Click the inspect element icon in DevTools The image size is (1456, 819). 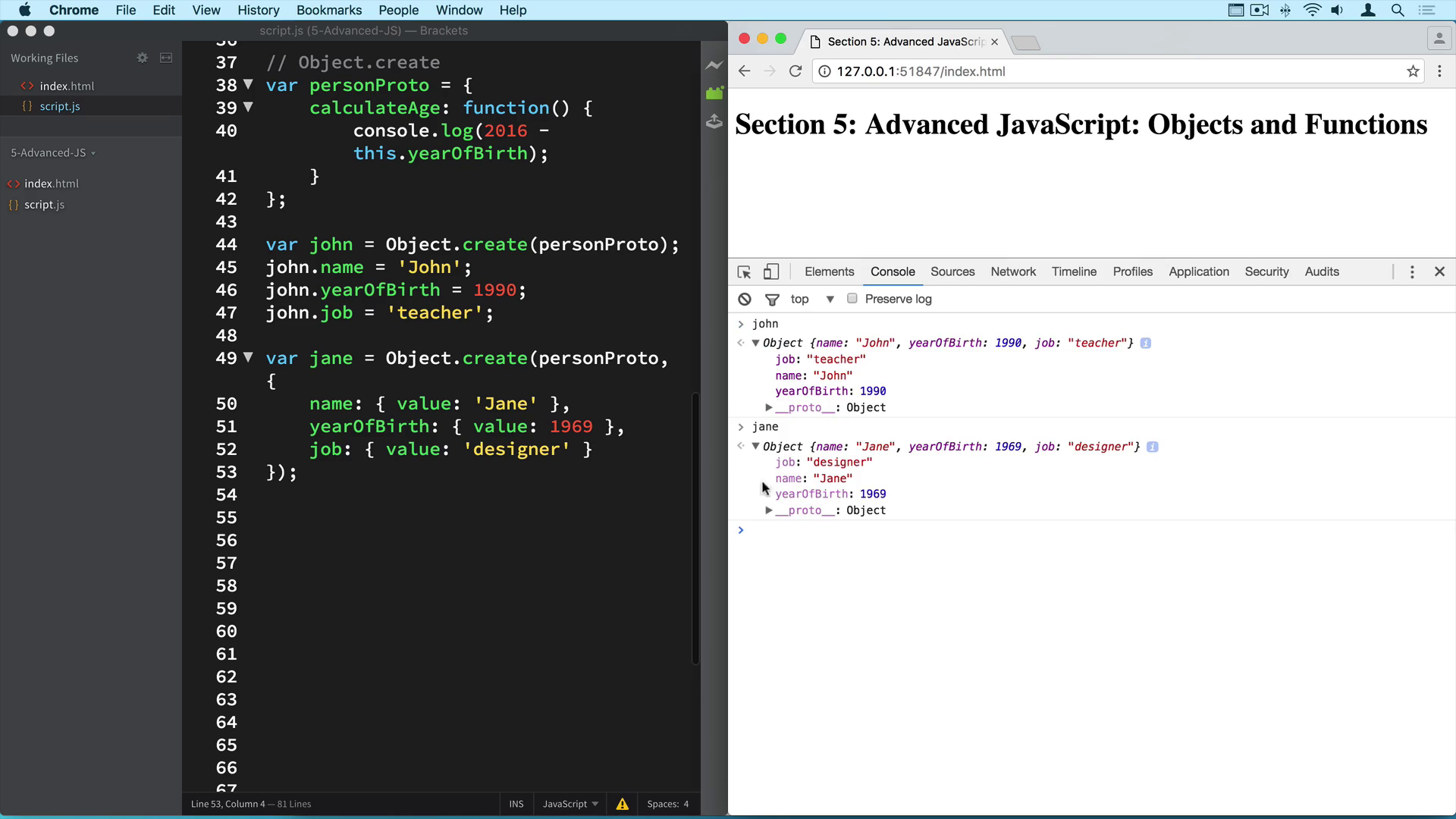pos(744,271)
